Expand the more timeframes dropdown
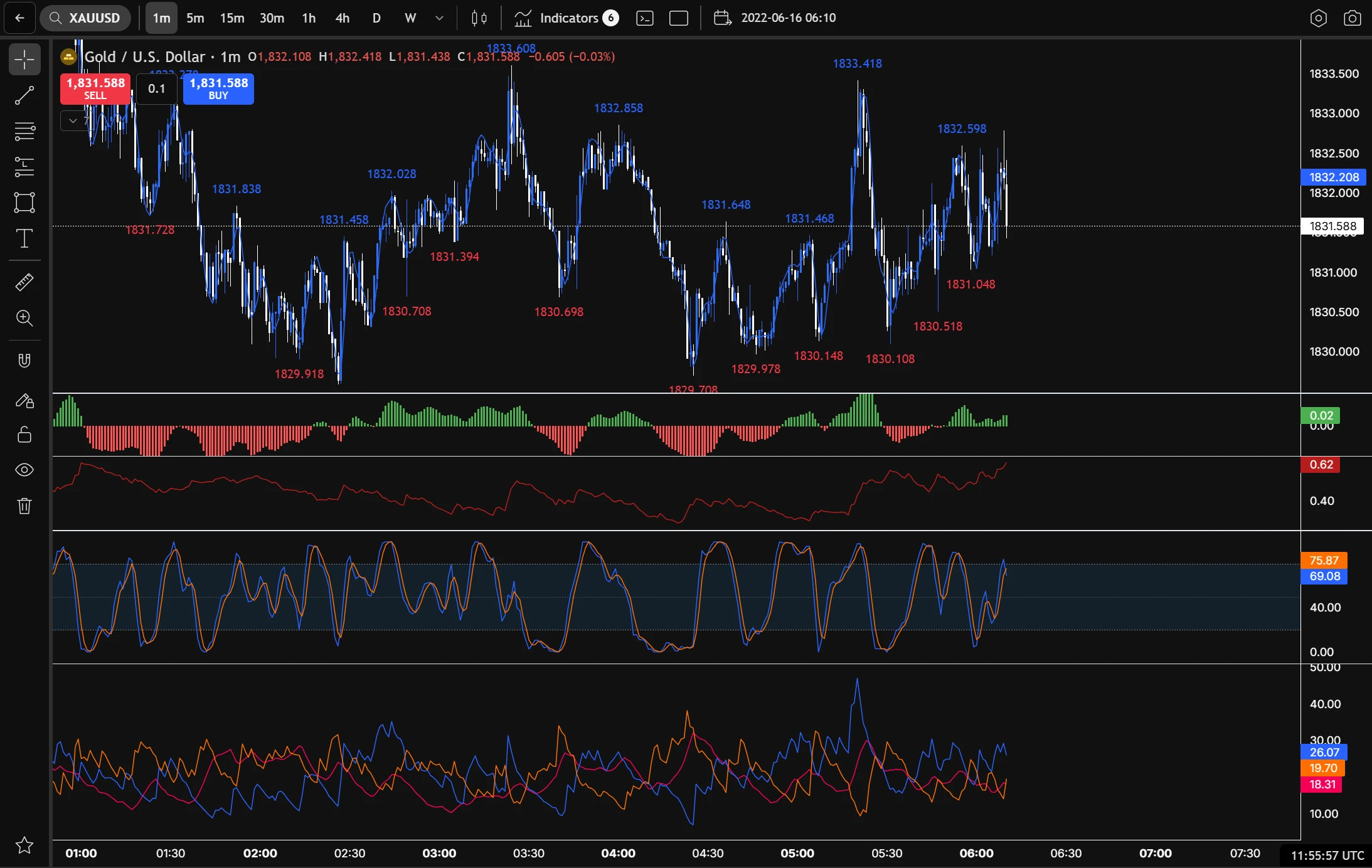 [x=440, y=18]
